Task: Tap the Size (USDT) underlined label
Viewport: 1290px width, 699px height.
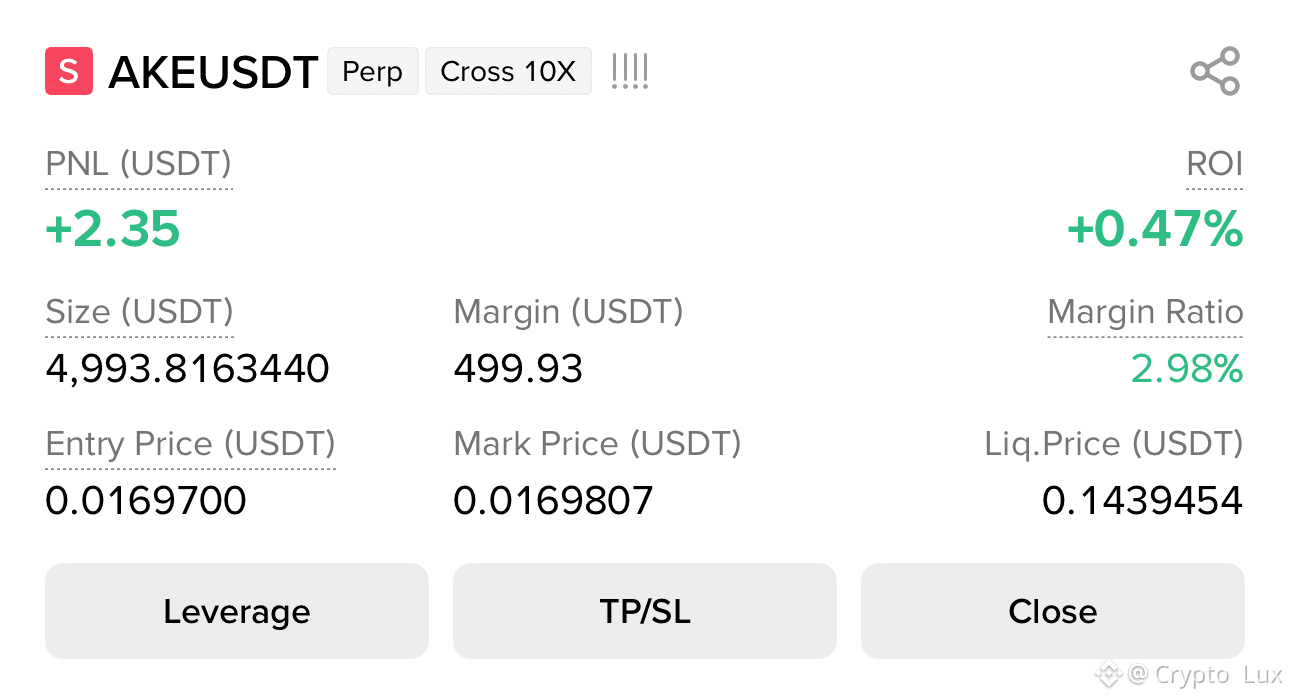Action: click(139, 312)
